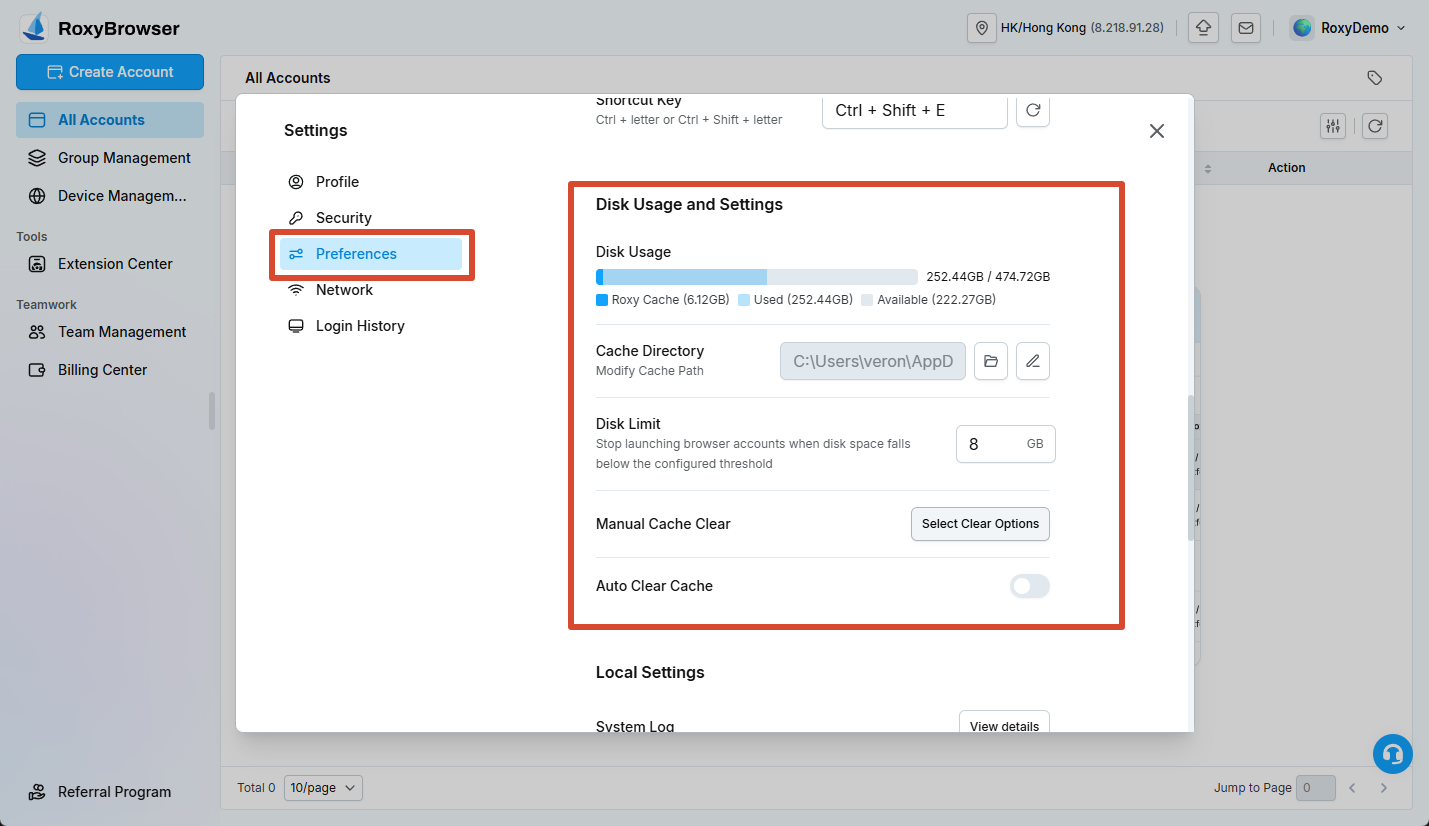Toggle the Auto Clear Cache switch

tap(1030, 586)
